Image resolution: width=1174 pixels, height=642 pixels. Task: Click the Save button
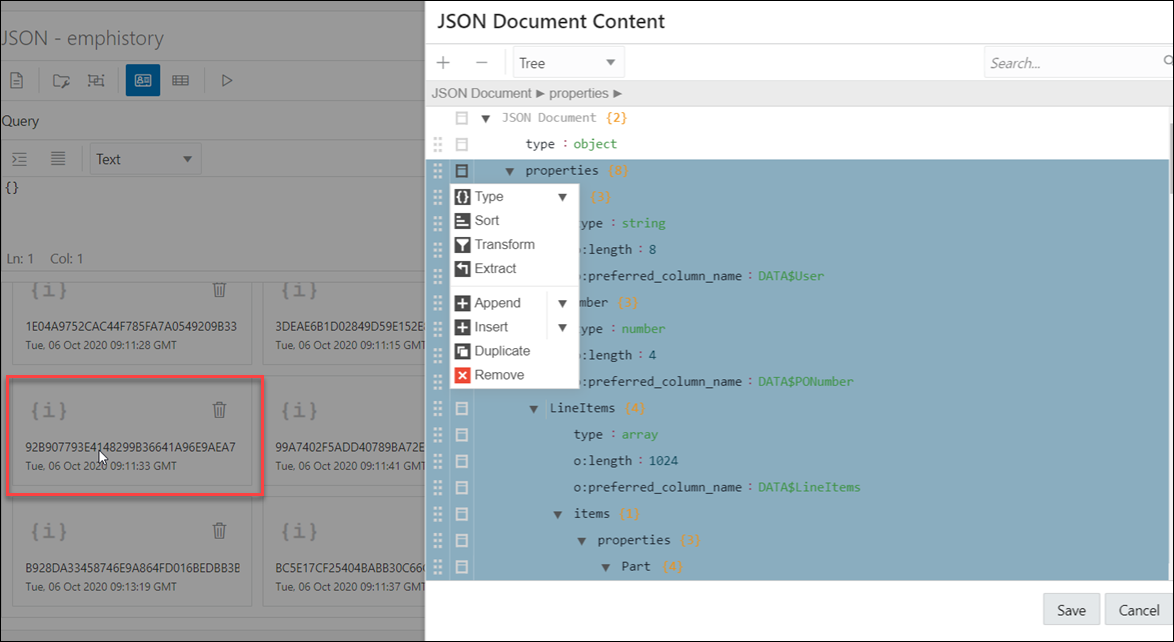tap(1071, 610)
